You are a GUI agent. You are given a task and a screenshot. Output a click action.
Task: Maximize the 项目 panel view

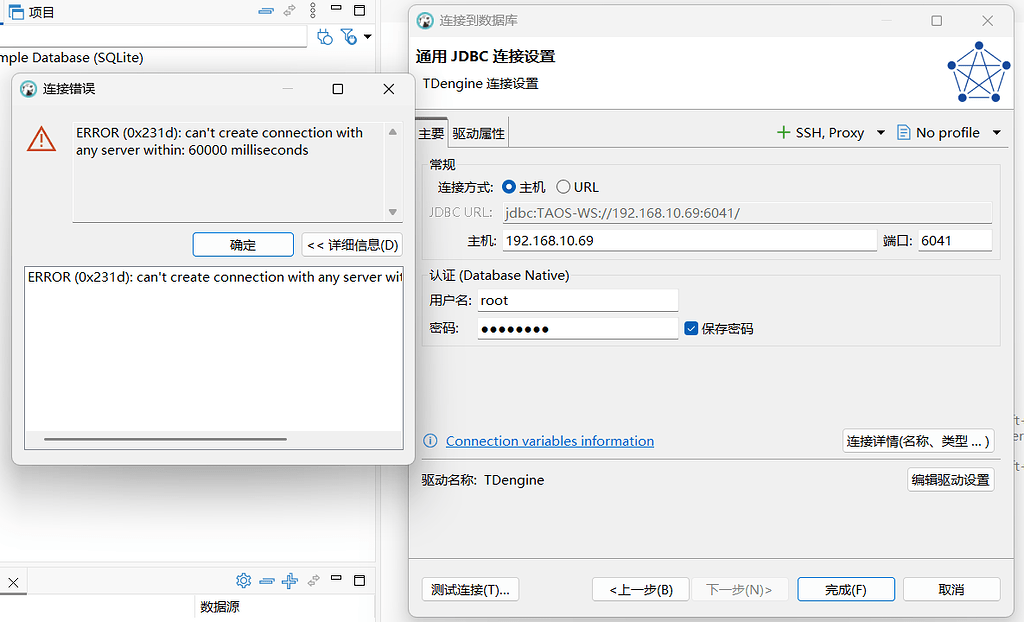coord(359,10)
